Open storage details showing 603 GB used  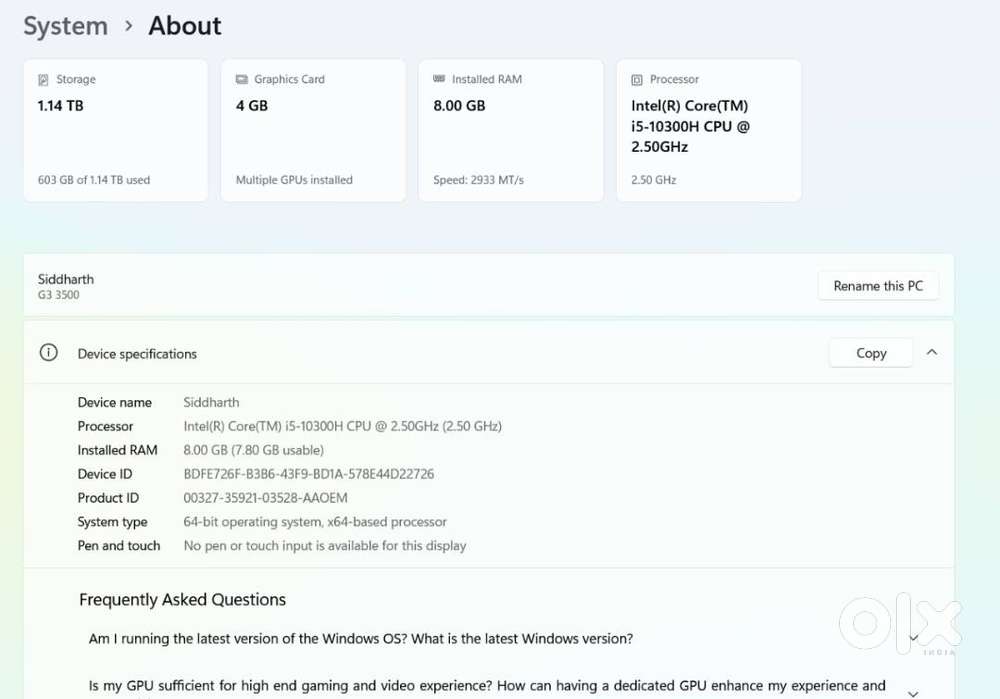94,180
